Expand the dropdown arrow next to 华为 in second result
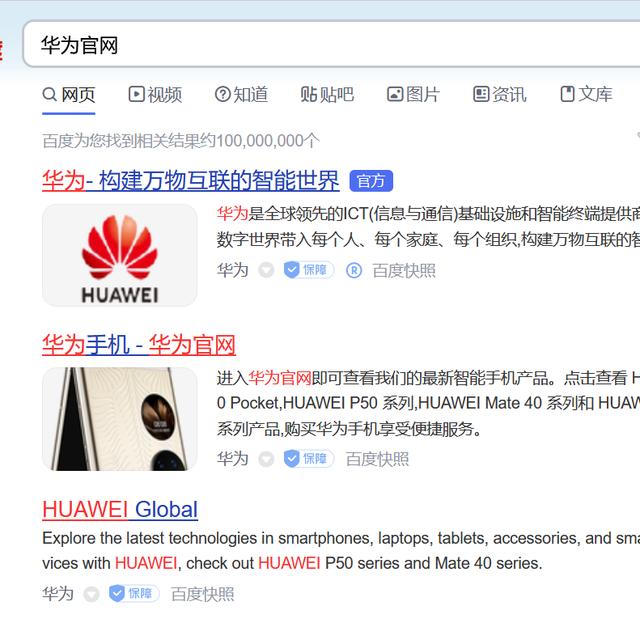640x623 pixels. [x=266, y=459]
